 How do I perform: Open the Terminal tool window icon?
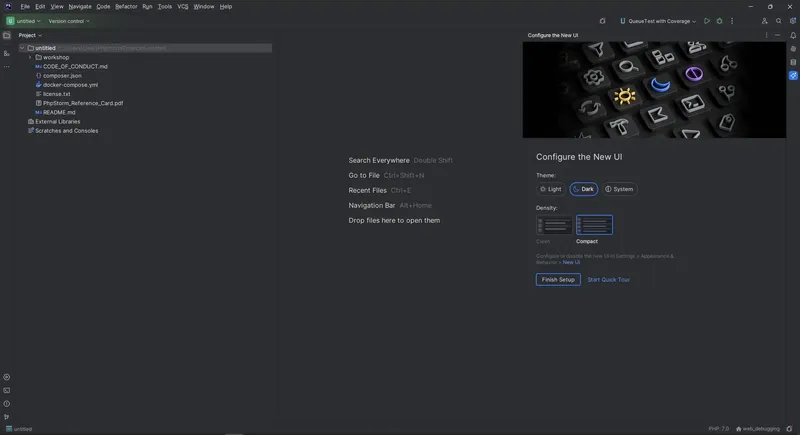7,391
